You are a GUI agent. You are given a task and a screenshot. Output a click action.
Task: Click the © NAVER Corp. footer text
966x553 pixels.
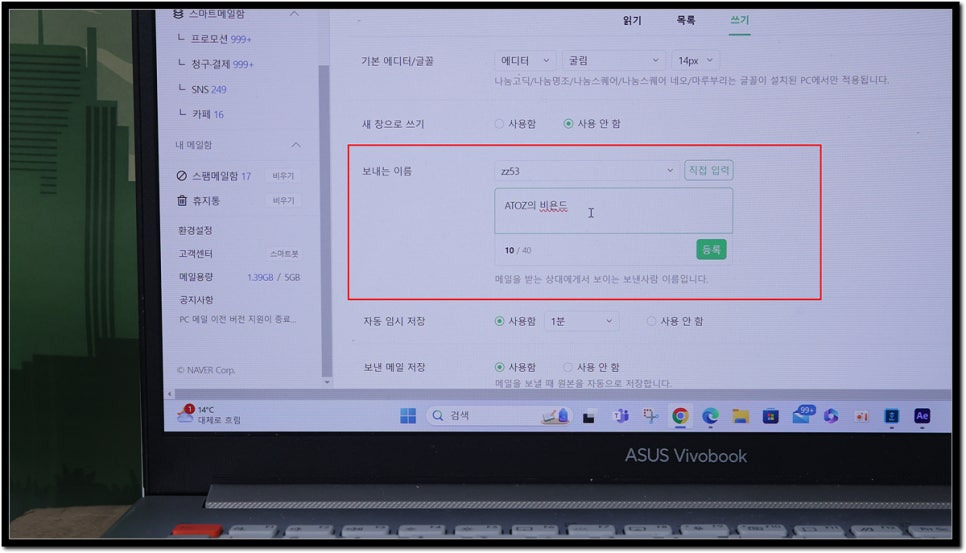tap(206, 371)
